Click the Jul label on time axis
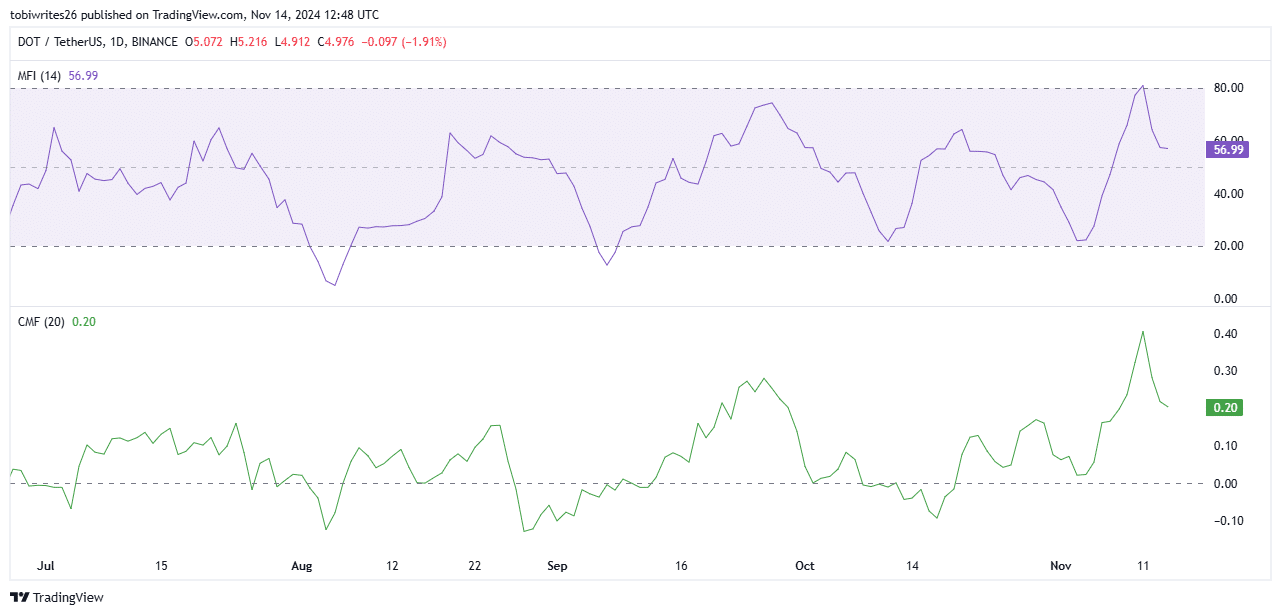 coord(46,566)
